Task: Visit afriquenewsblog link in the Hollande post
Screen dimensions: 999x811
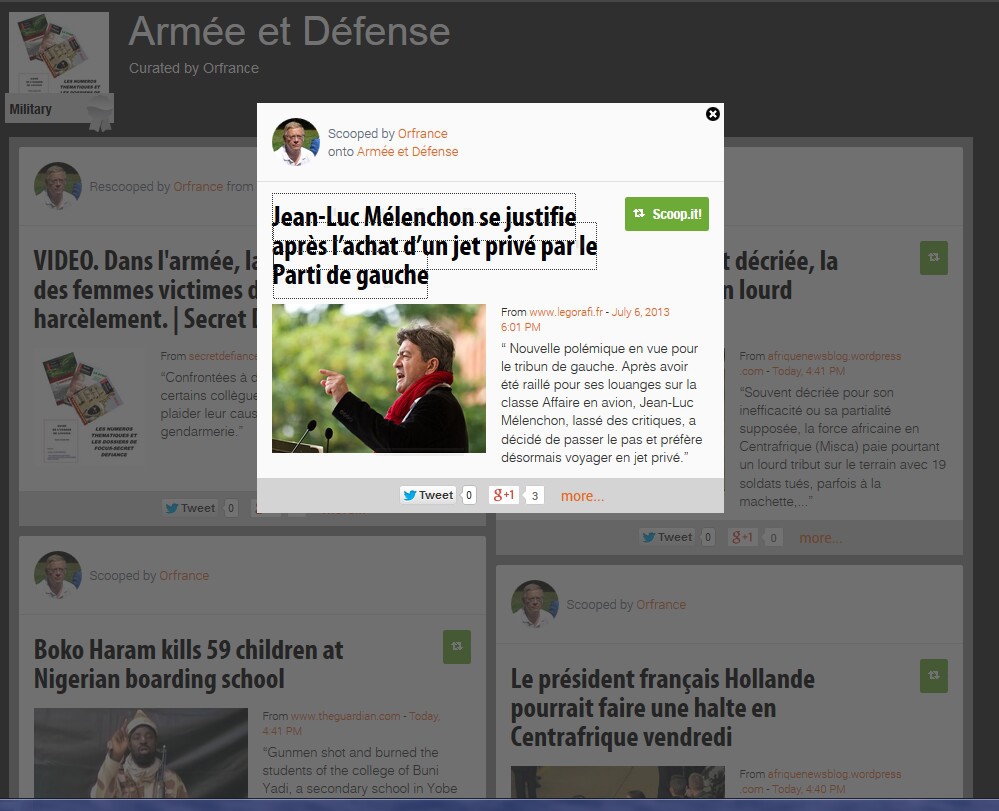Action: click(820, 781)
